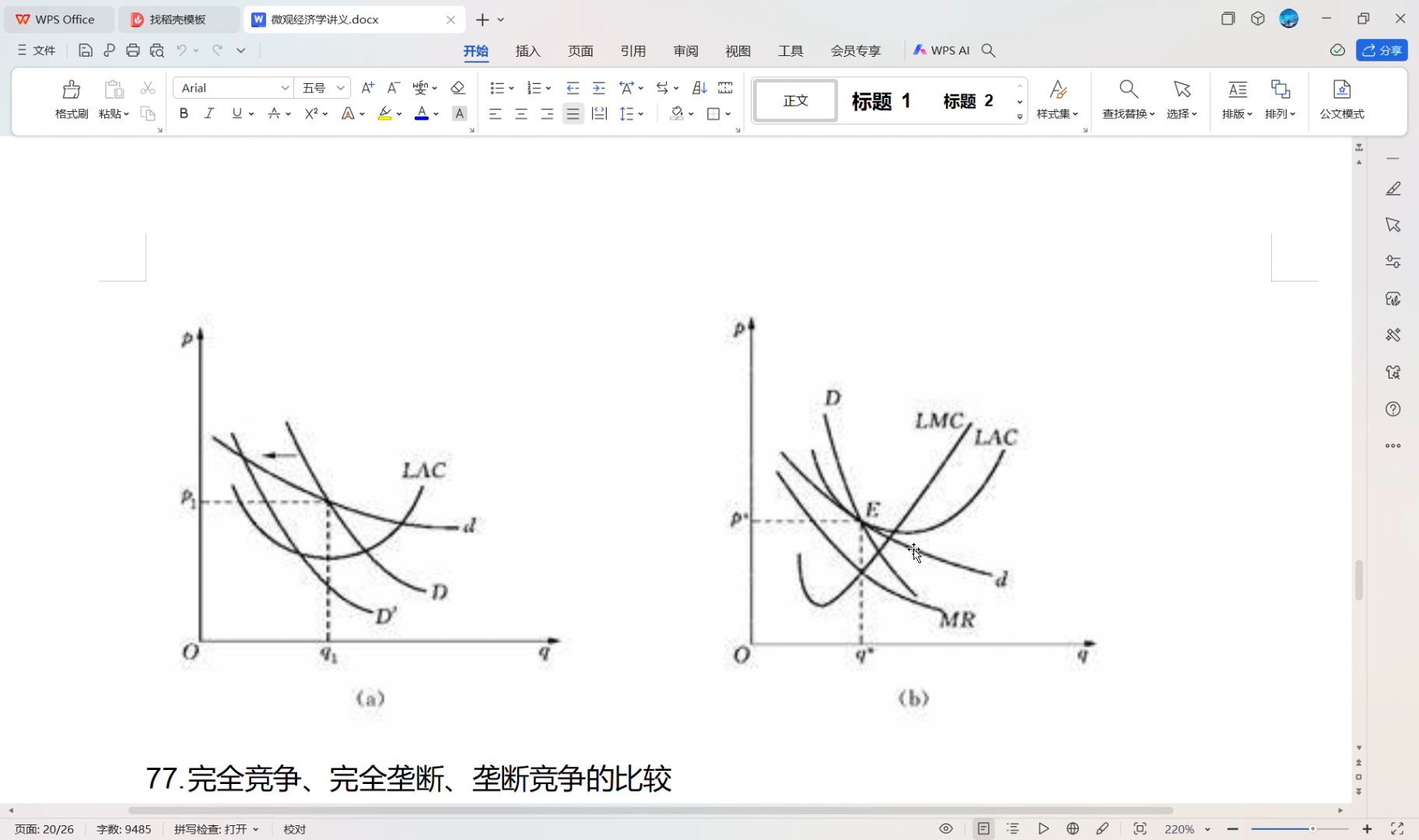Expand the highlight color dropdown arrow
Screen dimensions: 1419x840
pos(398,114)
